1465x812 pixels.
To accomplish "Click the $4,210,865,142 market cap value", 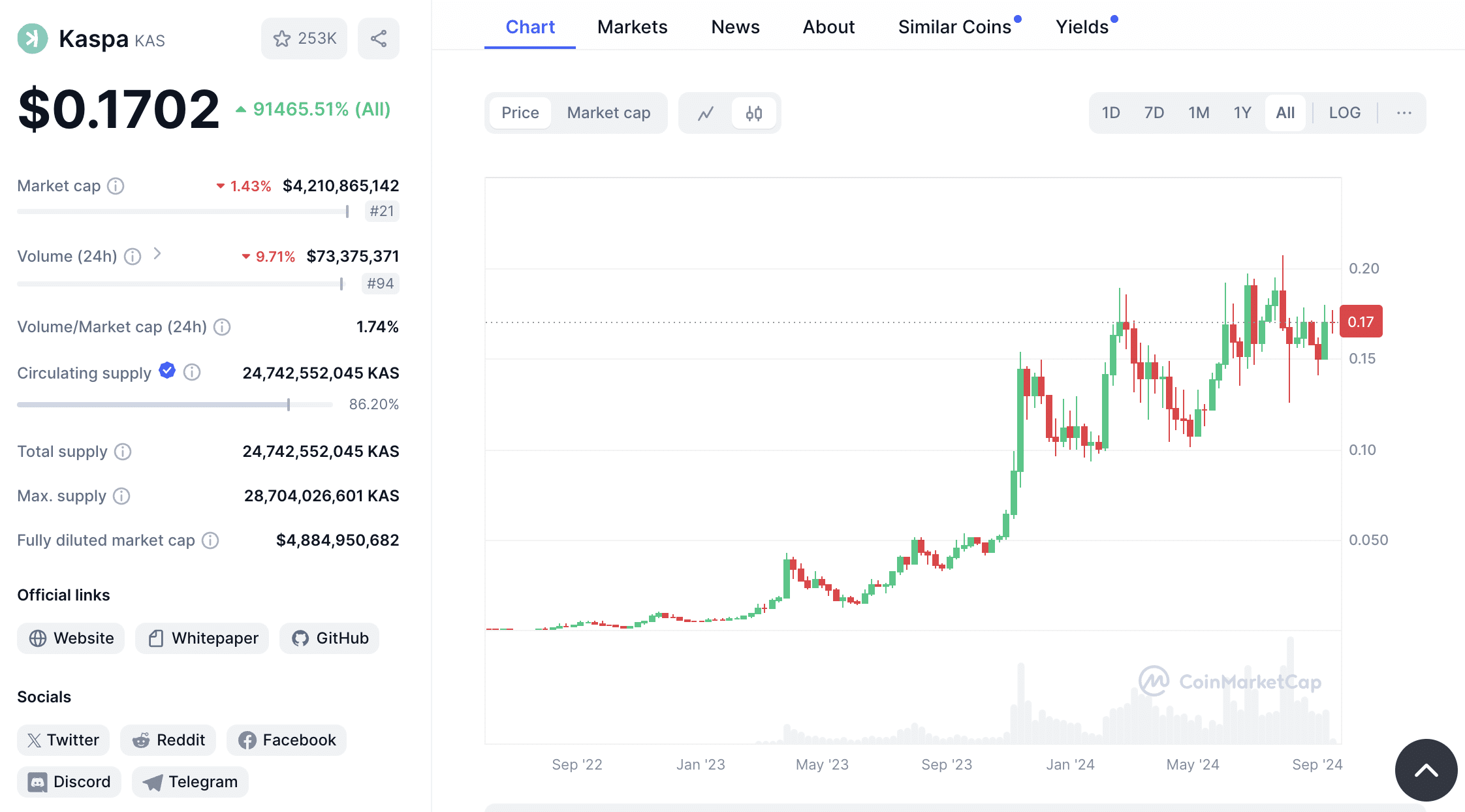I will click(341, 186).
